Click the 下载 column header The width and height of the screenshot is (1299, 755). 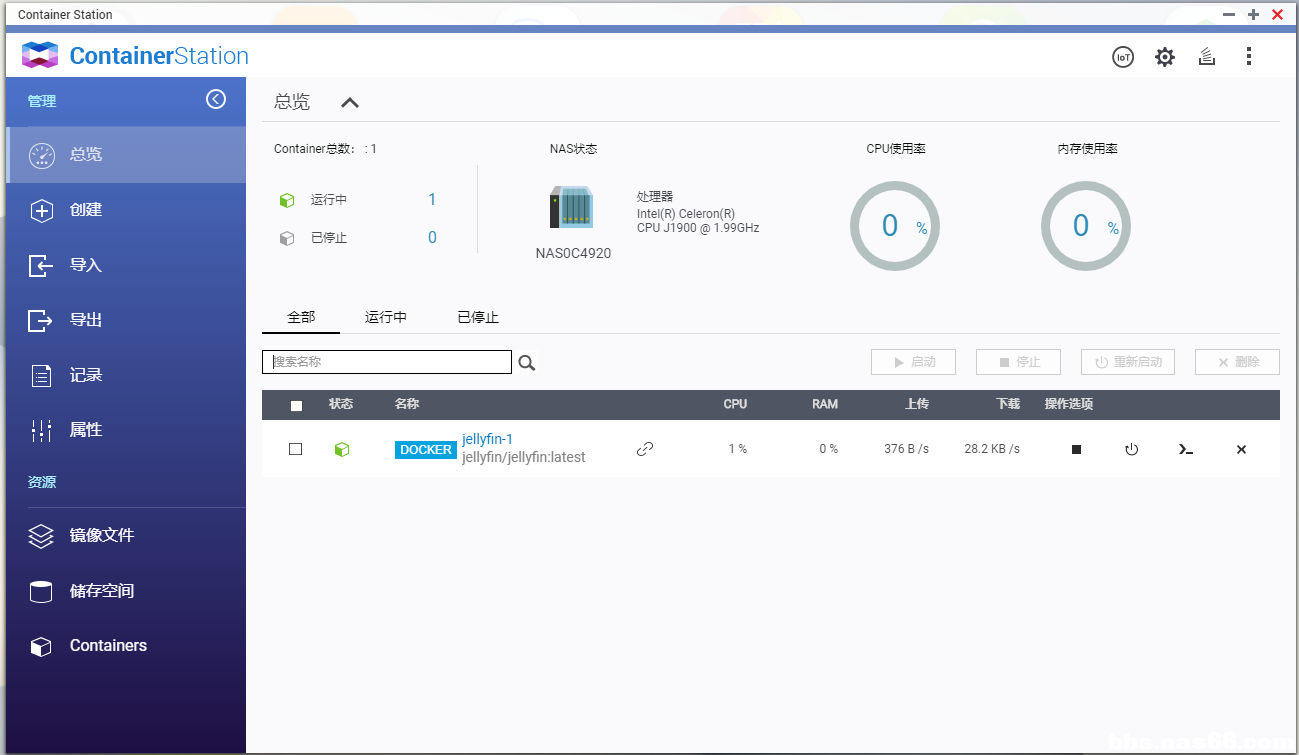1008,404
